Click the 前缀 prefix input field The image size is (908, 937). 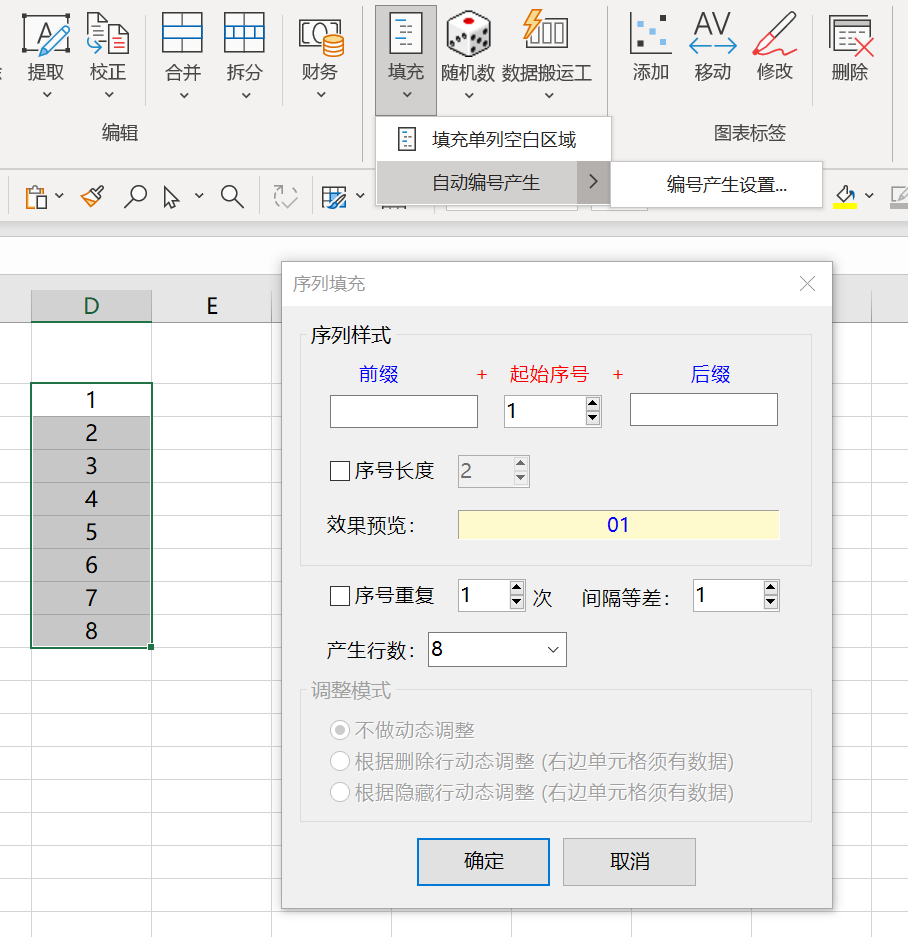point(404,411)
